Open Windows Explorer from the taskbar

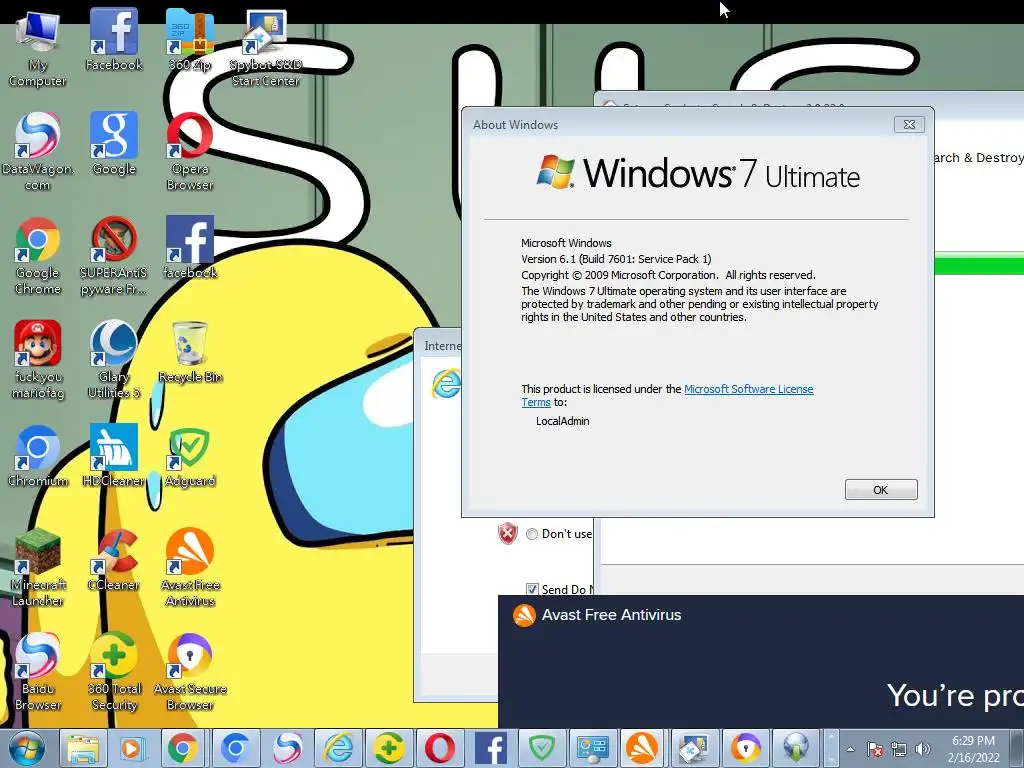coord(82,748)
